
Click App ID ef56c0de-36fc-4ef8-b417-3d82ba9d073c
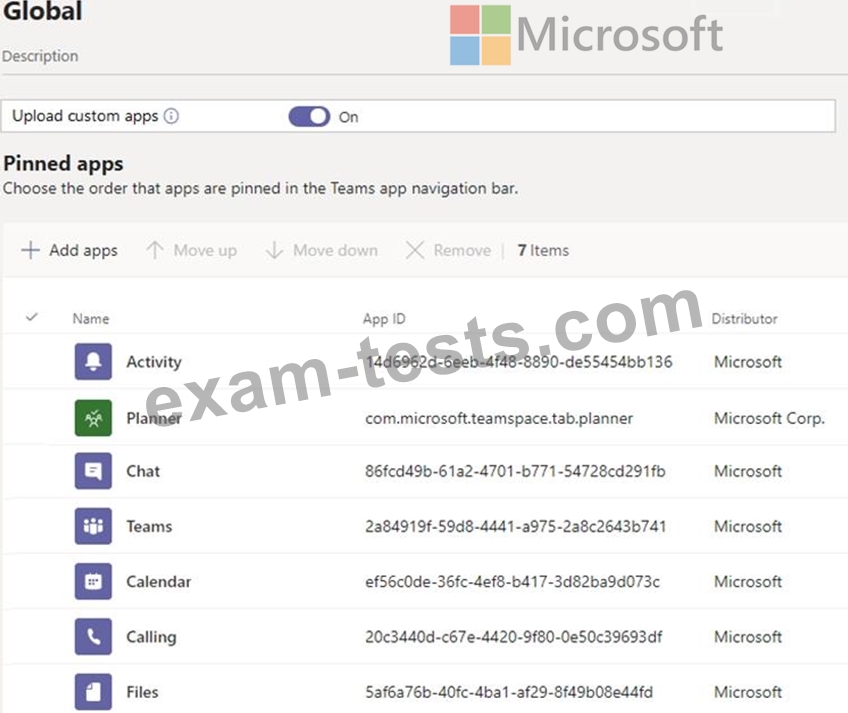(512, 581)
